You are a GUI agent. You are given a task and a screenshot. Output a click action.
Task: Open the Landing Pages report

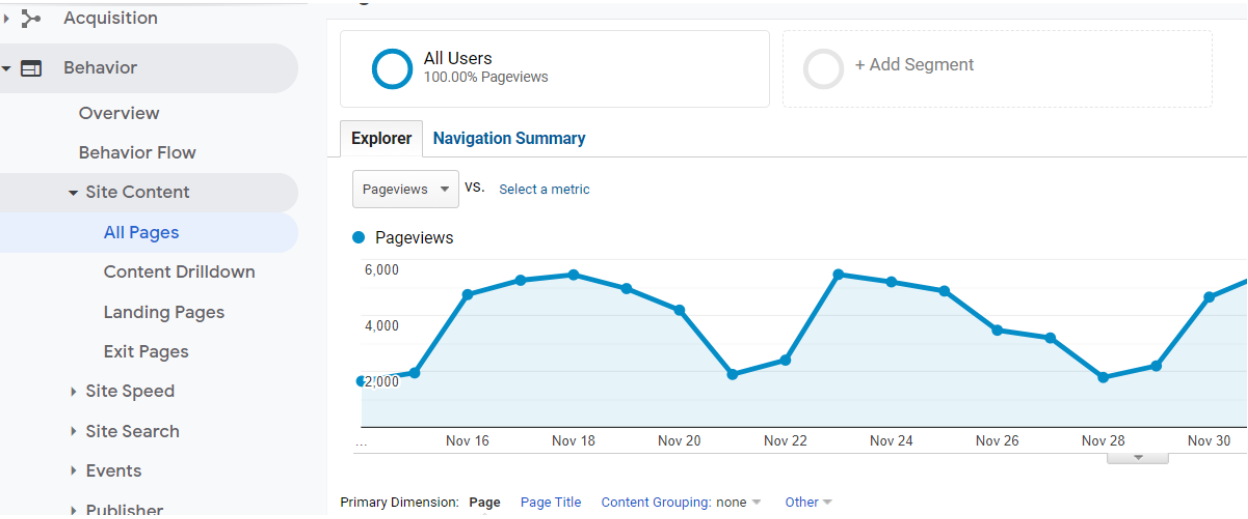pos(164,313)
